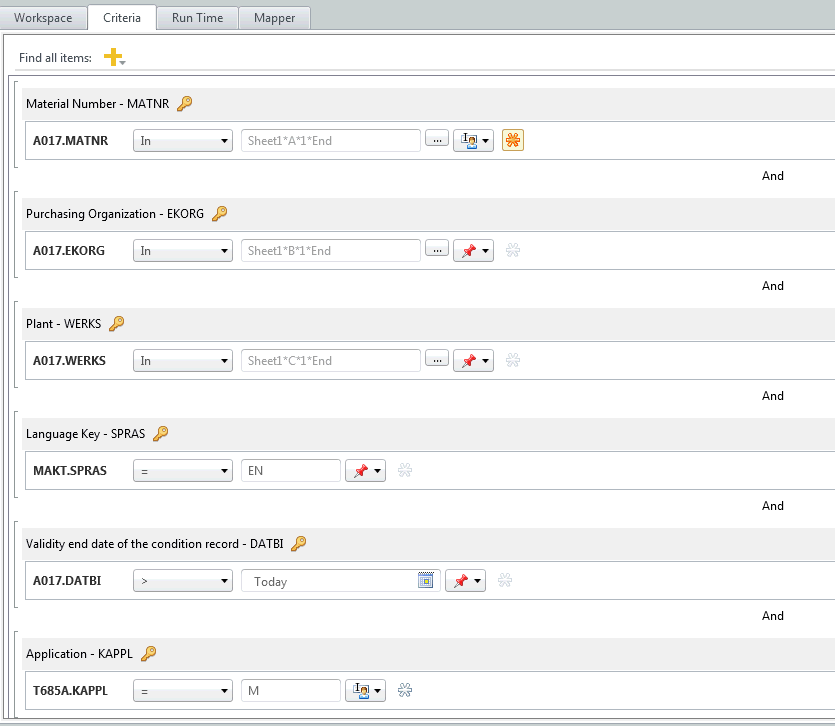Image resolution: width=835 pixels, height=726 pixels.
Task: Click the Purchasing Organization - EKORG heading
Action: (x=115, y=214)
